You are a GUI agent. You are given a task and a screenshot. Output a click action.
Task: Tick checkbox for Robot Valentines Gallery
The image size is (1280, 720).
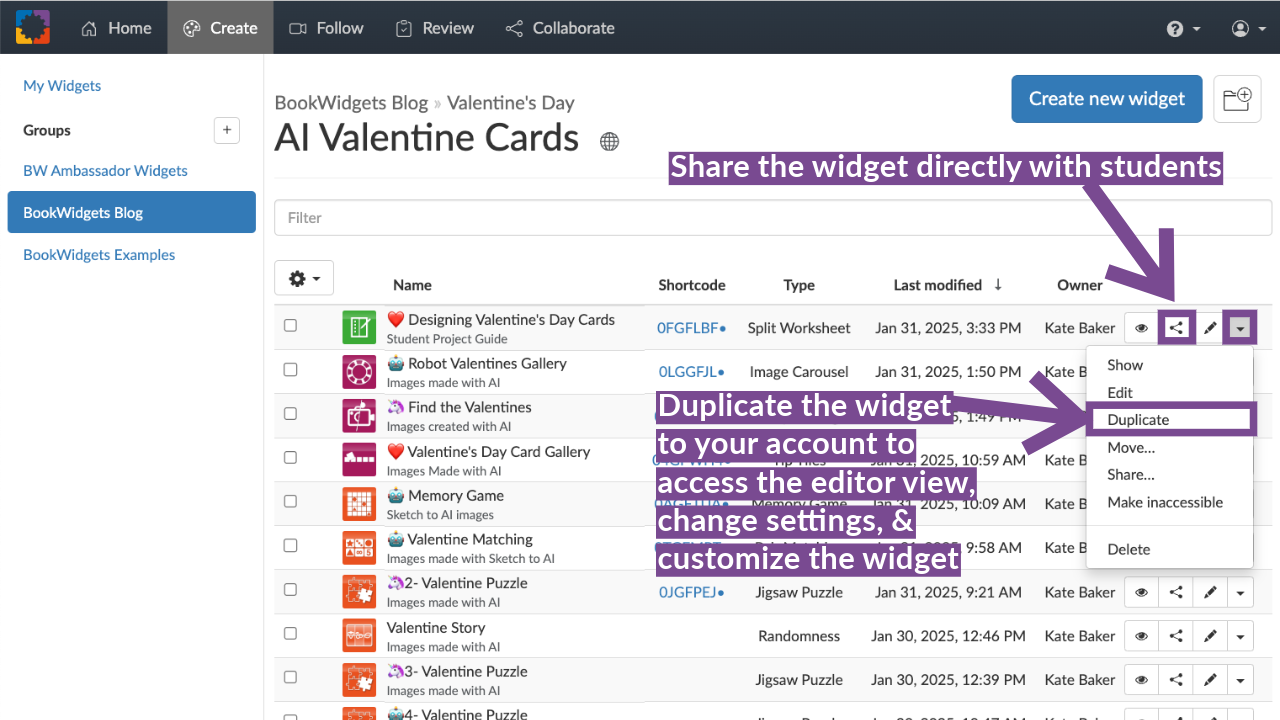(290, 369)
